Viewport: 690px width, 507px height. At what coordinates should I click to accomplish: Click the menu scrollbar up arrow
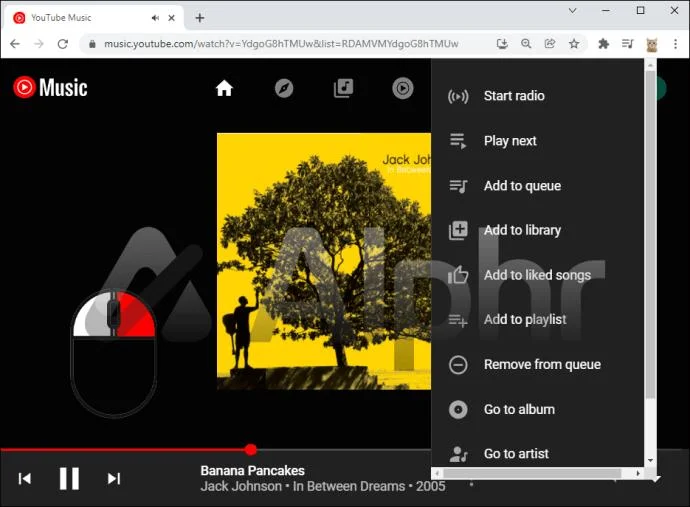pyautogui.click(x=650, y=65)
